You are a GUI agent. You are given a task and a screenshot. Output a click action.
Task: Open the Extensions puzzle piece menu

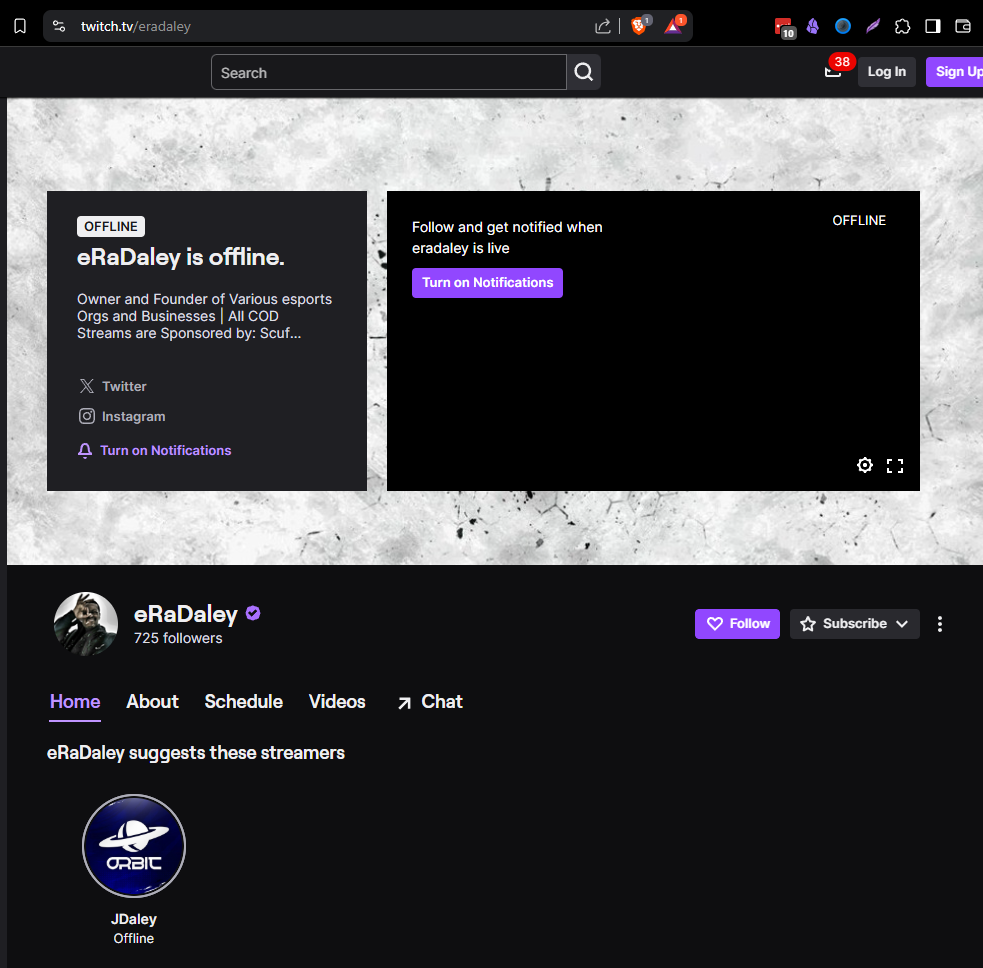(903, 26)
